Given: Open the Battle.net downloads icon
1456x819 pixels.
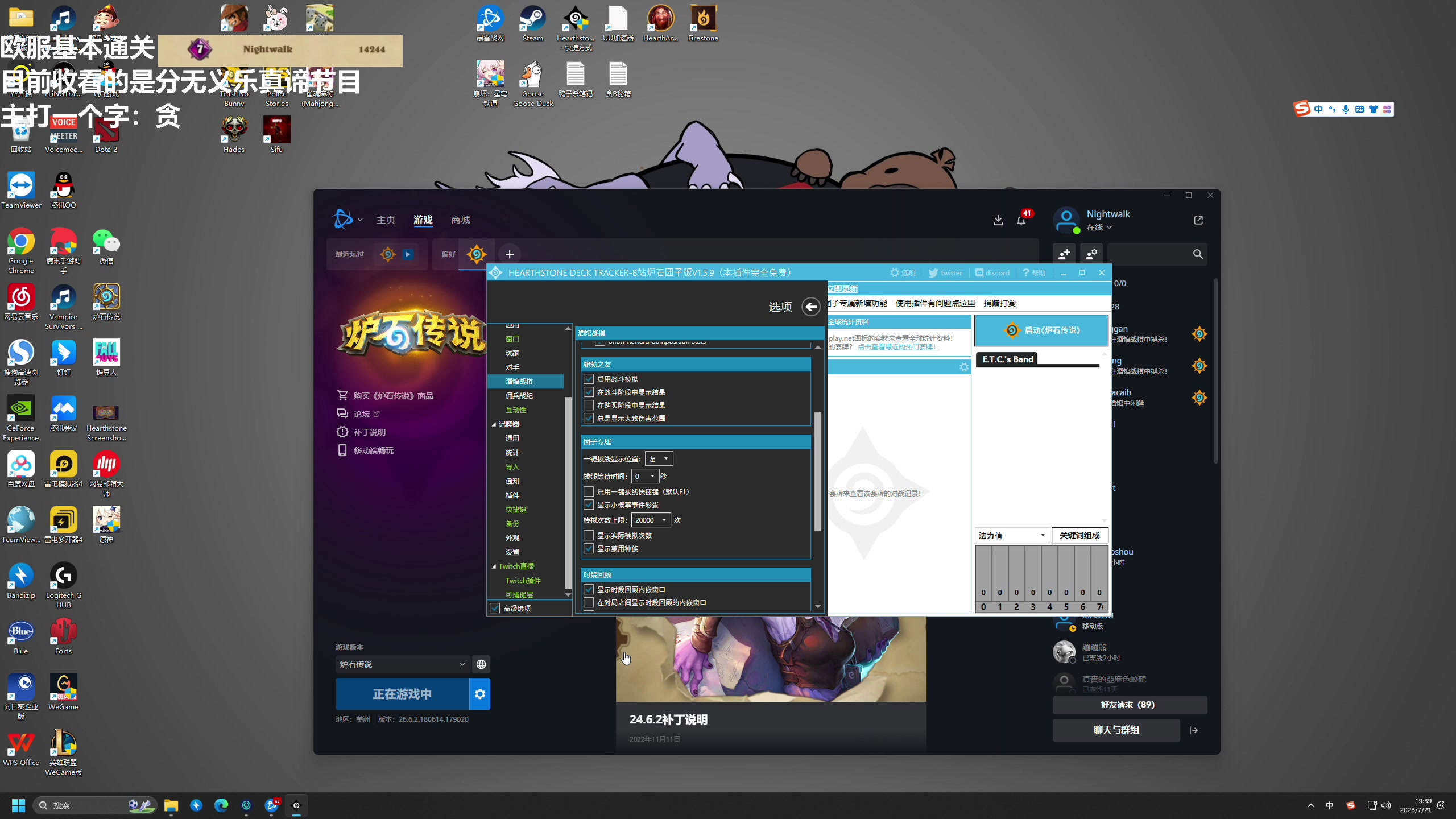Looking at the screenshot, I should point(998,220).
